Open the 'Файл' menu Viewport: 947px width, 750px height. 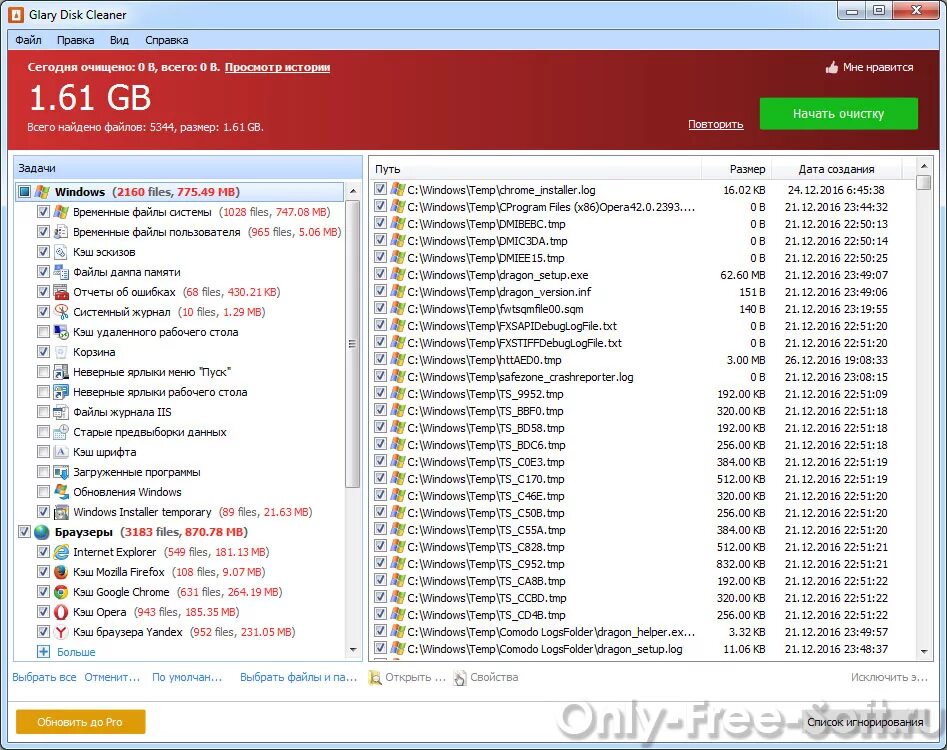tap(28, 40)
